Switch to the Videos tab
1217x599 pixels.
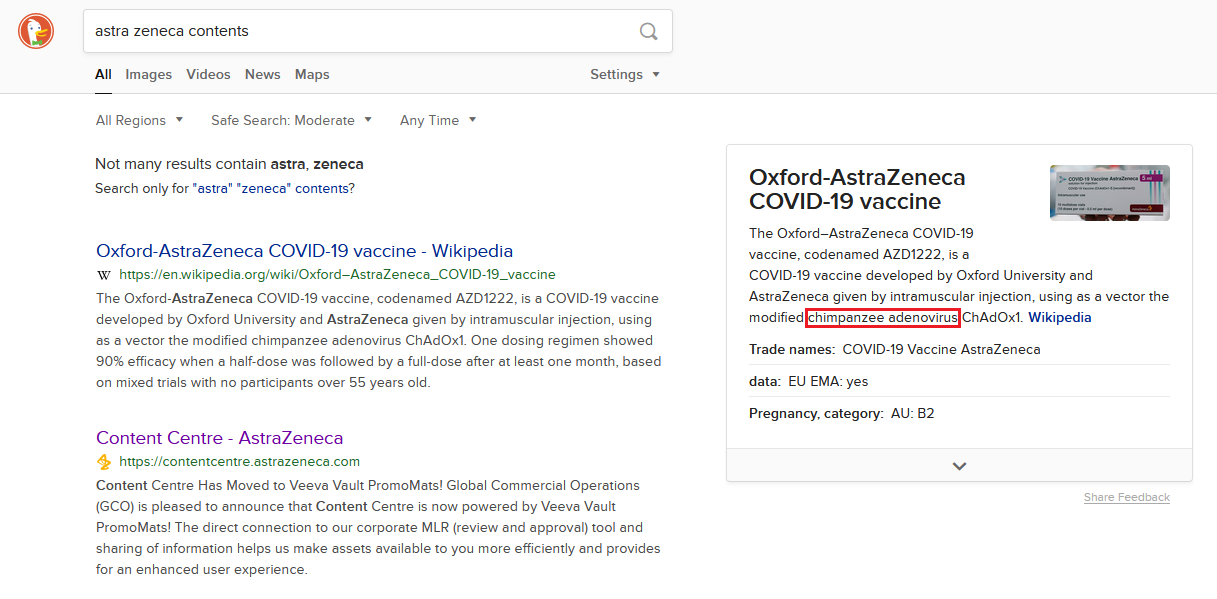[208, 74]
